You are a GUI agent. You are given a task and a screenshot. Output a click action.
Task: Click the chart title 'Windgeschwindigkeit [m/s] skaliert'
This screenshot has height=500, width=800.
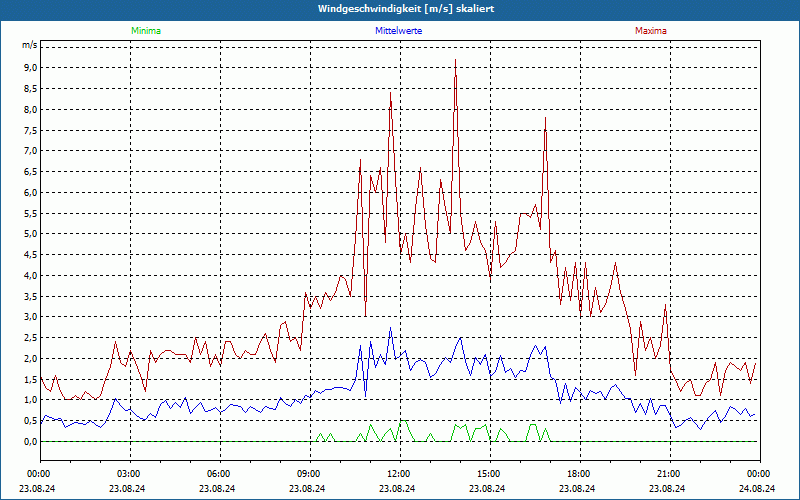tap(406, 9)
